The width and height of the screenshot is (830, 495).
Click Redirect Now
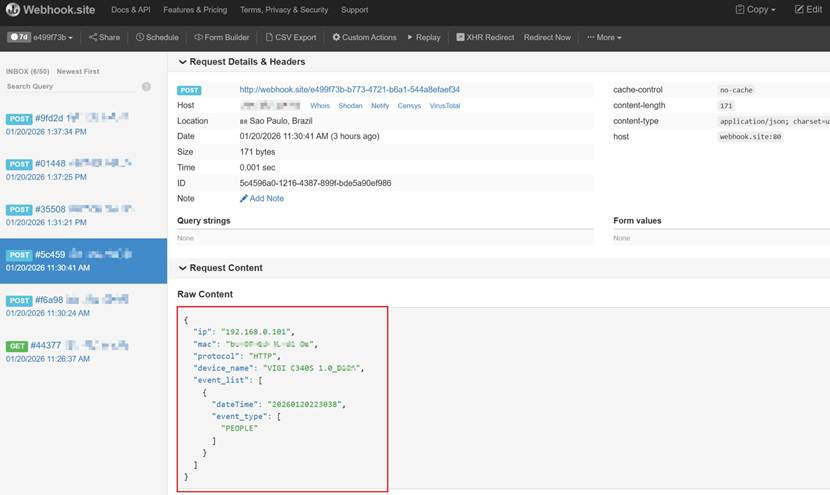tap(547, 38)
